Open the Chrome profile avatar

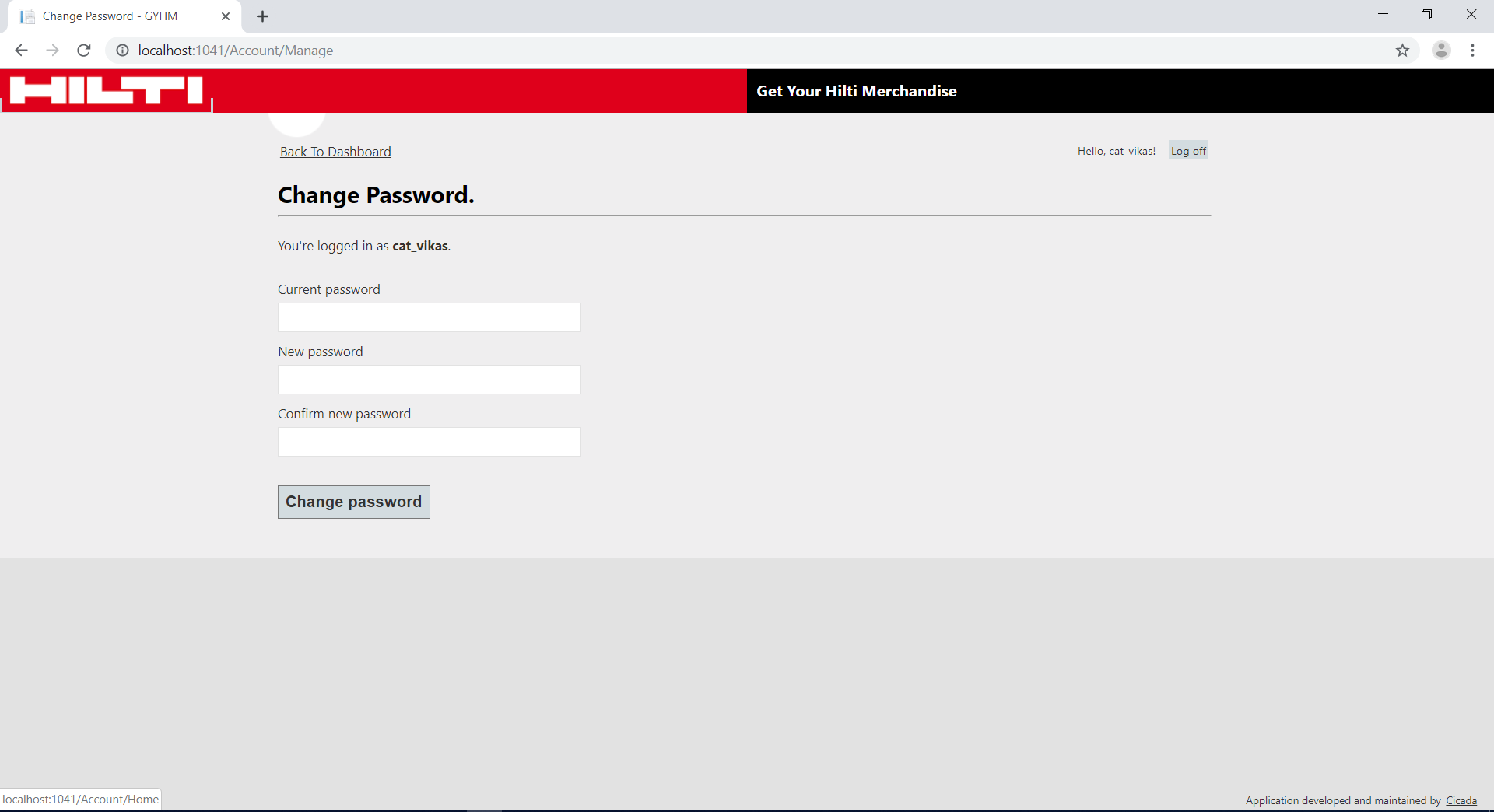click(1441, 51)
